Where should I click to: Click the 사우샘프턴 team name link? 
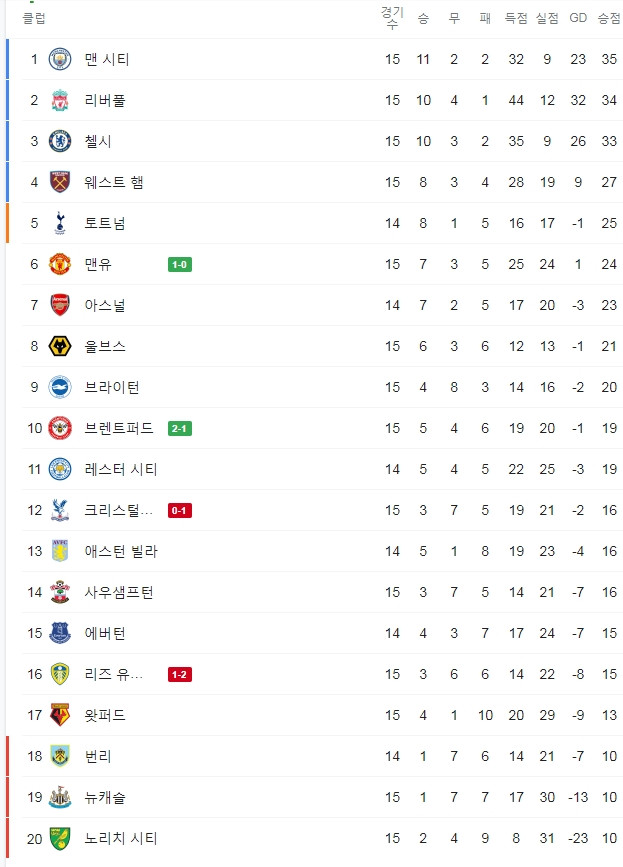tap(119, 592)
